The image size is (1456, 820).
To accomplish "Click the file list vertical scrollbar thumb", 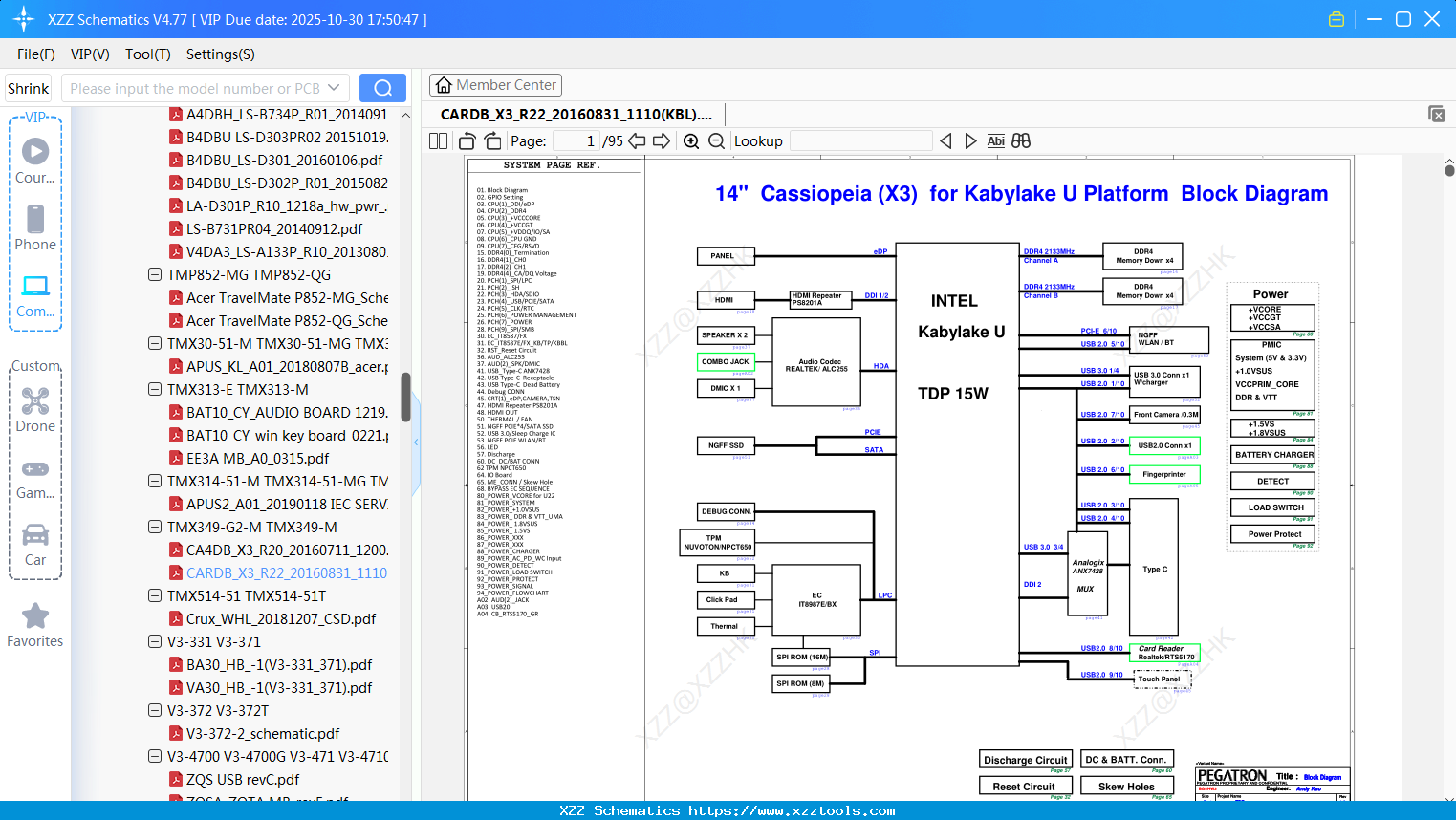I will click(405, 397).
